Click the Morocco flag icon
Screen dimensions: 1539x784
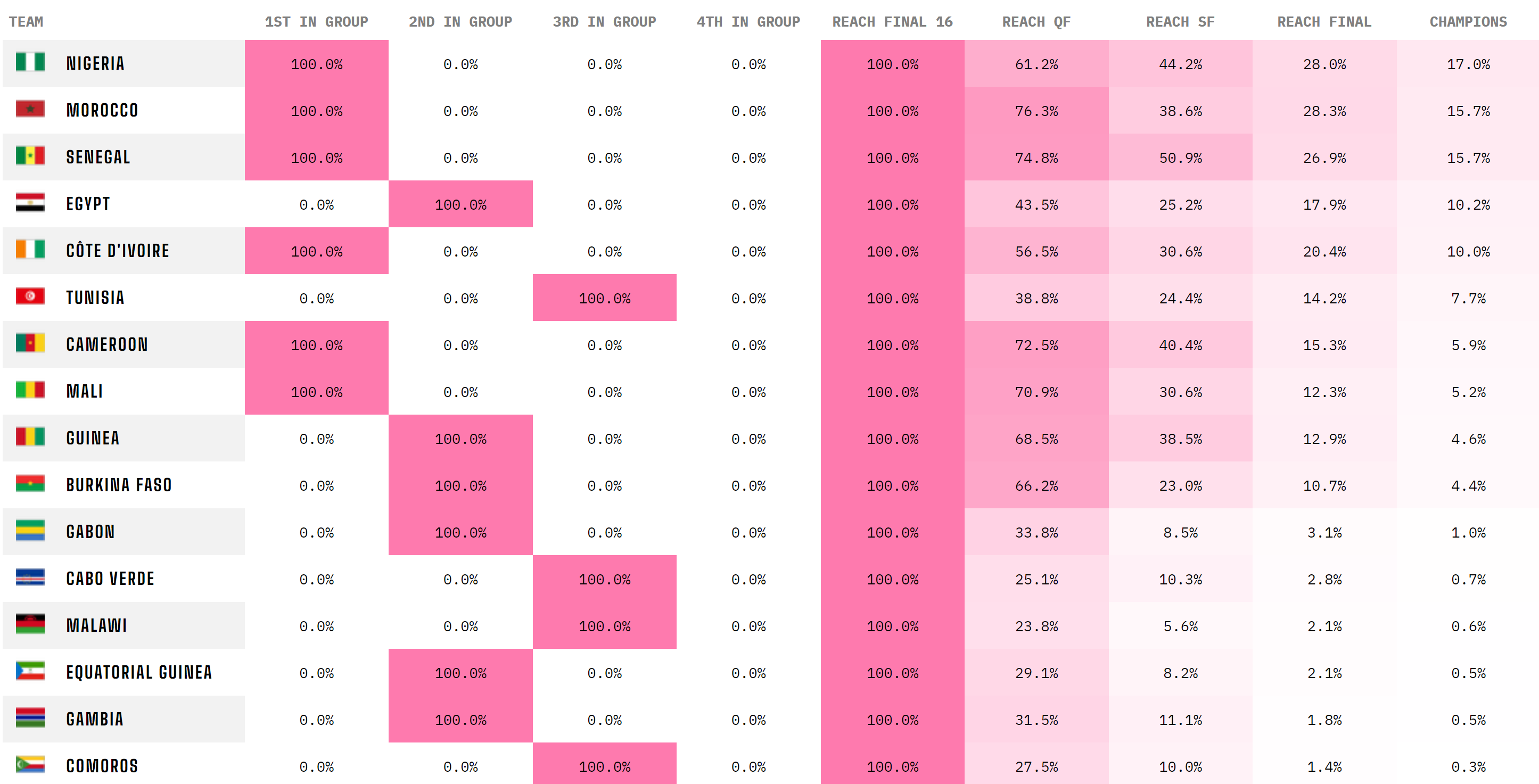[x=30, y=109]
